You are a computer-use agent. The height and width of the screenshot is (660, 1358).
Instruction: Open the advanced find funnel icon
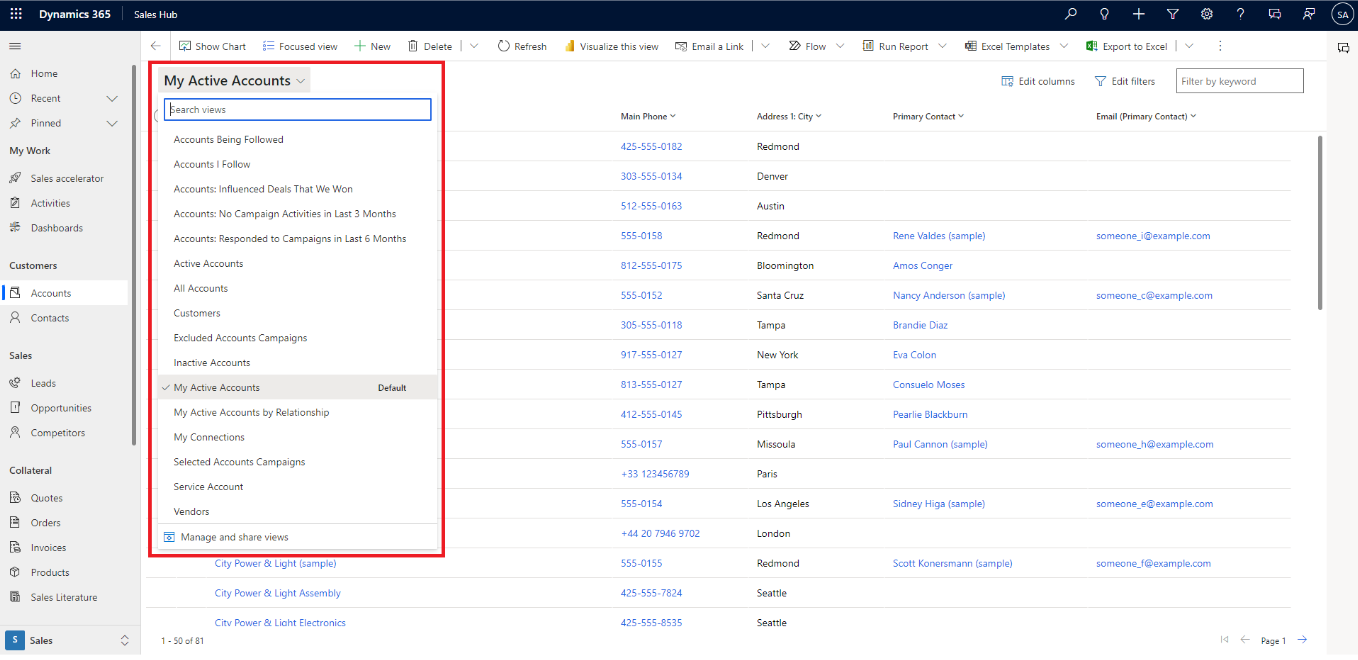(1173, 14)
